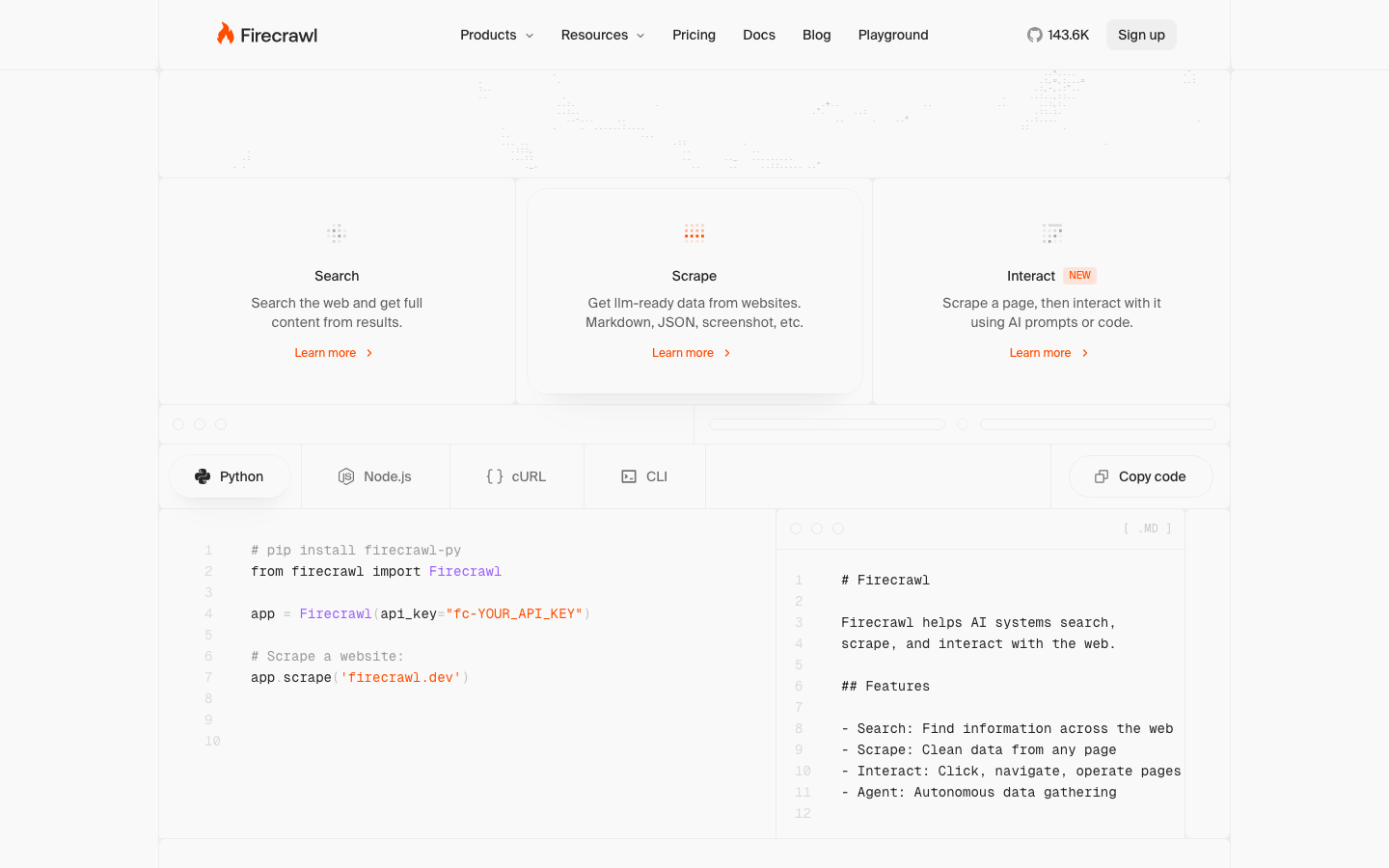Click the '# Firecrawl' heading in markdown output
Screen dimensions: 1389x868
point(885,581)
